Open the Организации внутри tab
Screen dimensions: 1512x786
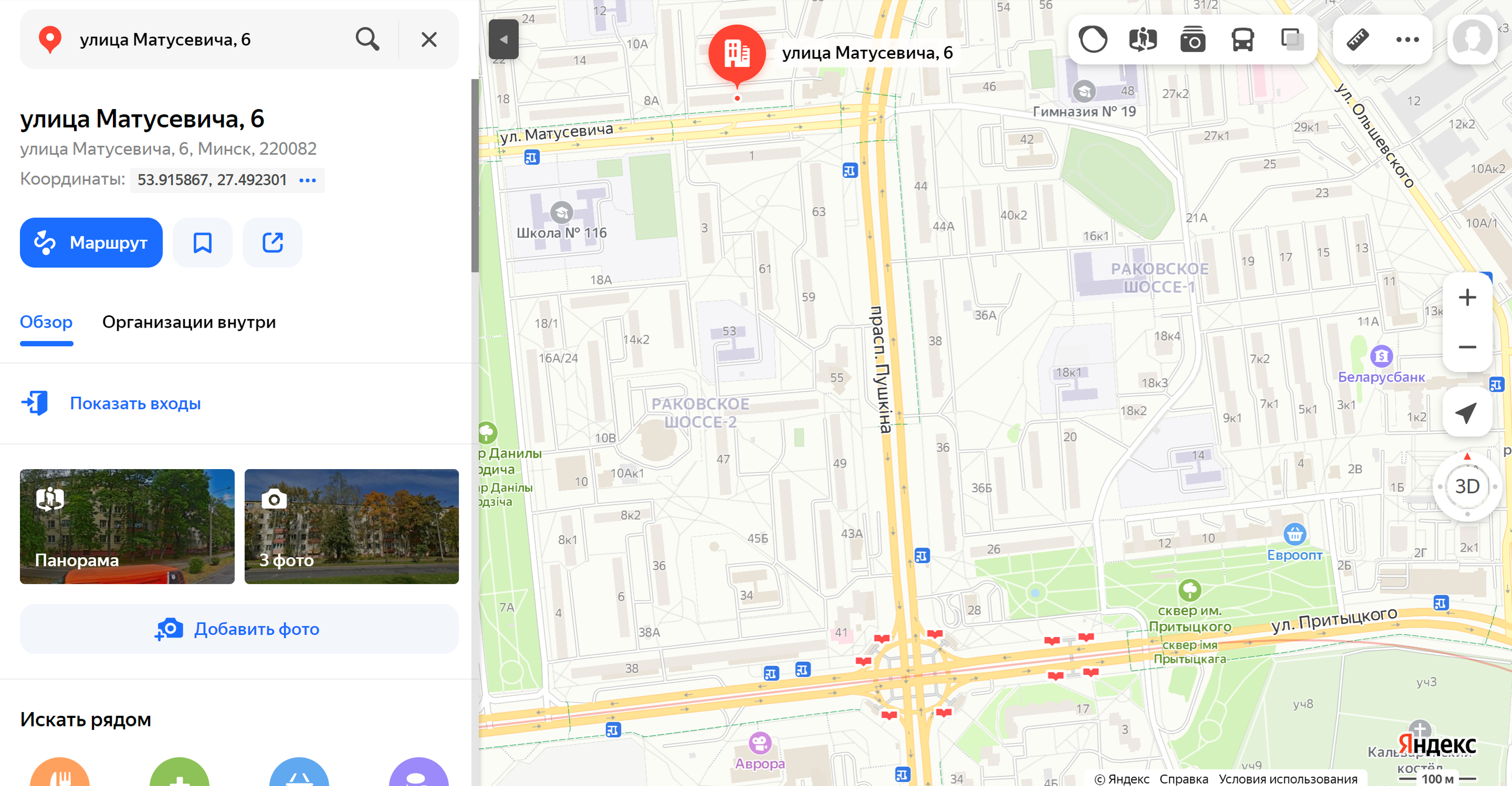coord(189,322)
